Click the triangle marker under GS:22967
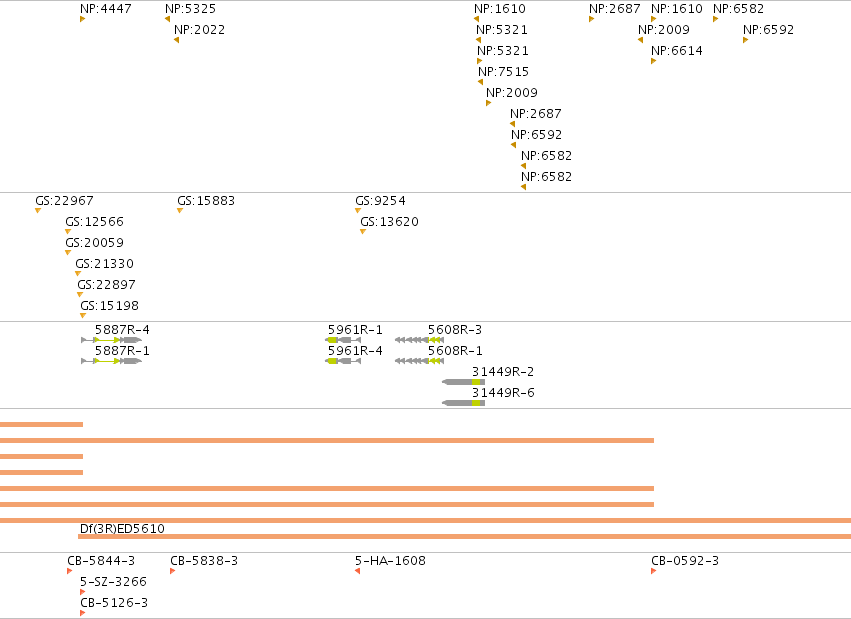This screenshot has width=851, height=619. [x=38, y=210]
